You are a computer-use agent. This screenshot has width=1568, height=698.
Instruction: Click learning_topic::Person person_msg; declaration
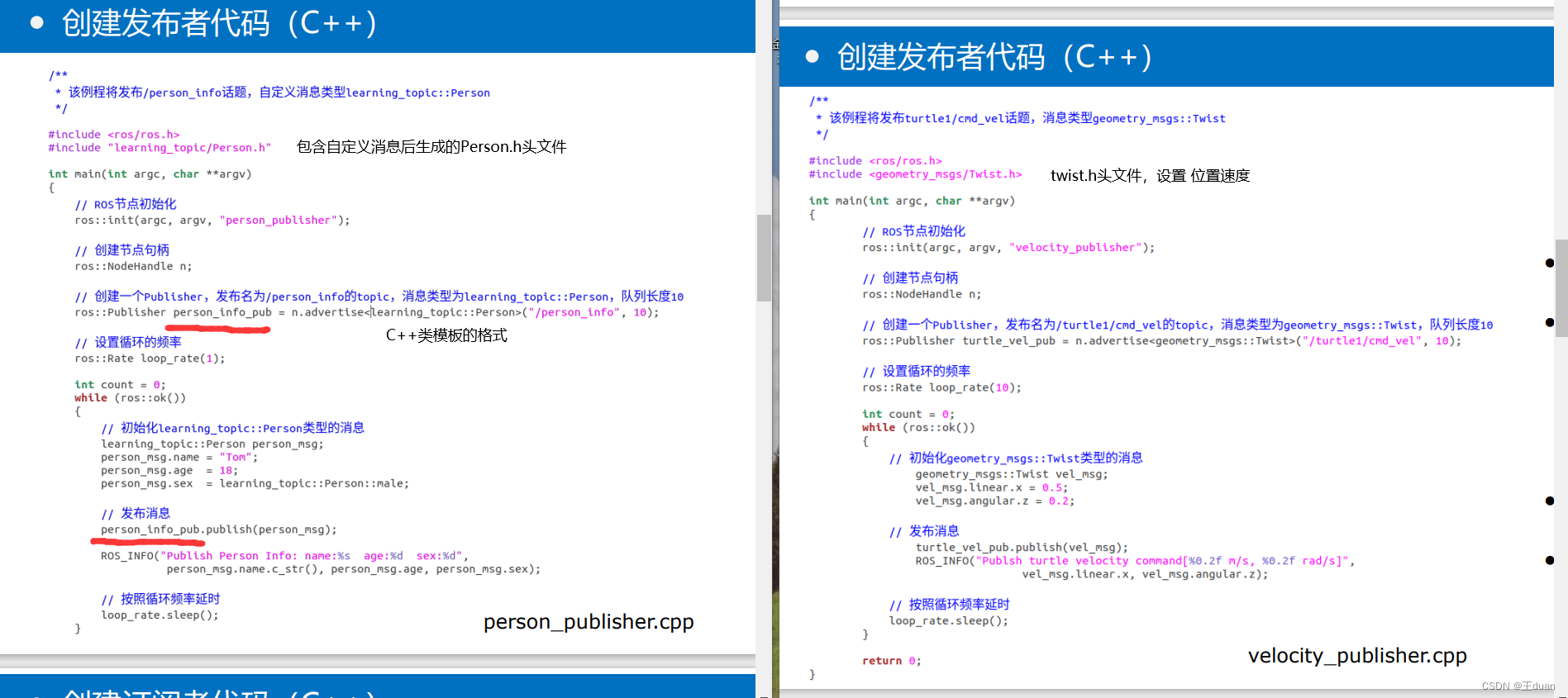pyautogui.click(x=212, y=444)
